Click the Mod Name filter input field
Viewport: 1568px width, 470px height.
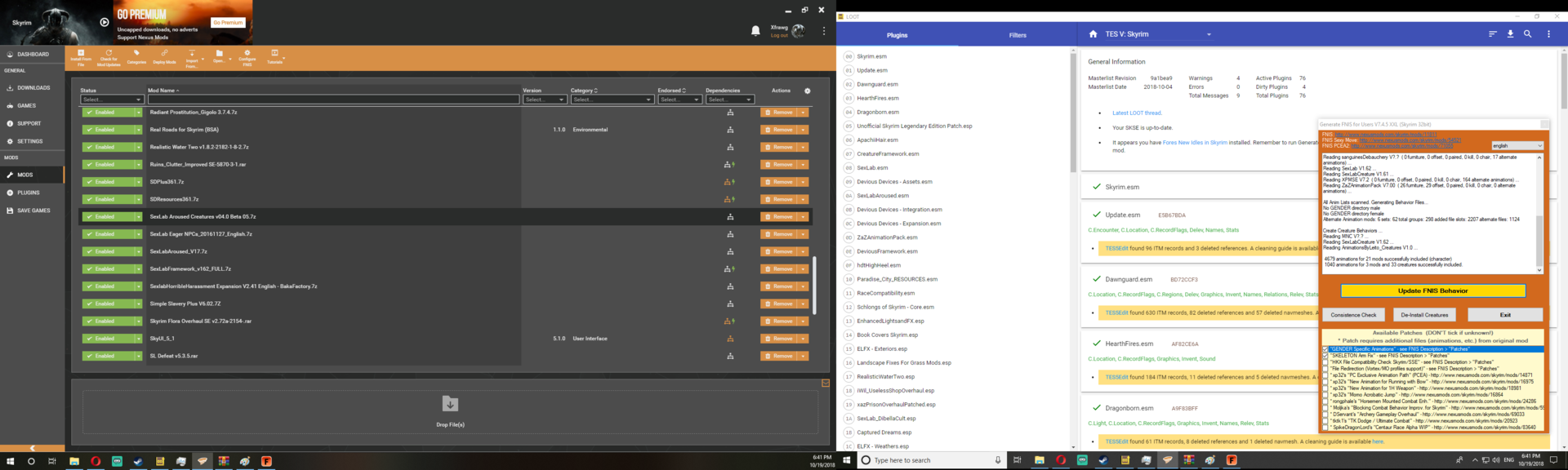(x=332, y=100)
